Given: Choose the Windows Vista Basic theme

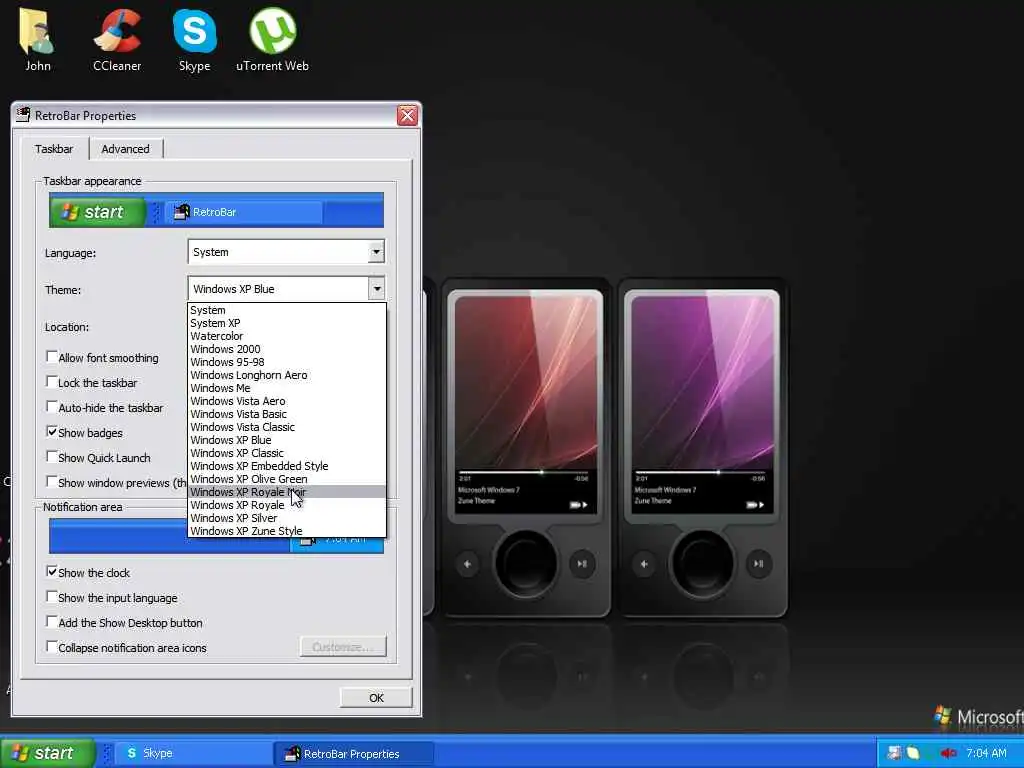Looking at the screenshot, I should (287, 414).
